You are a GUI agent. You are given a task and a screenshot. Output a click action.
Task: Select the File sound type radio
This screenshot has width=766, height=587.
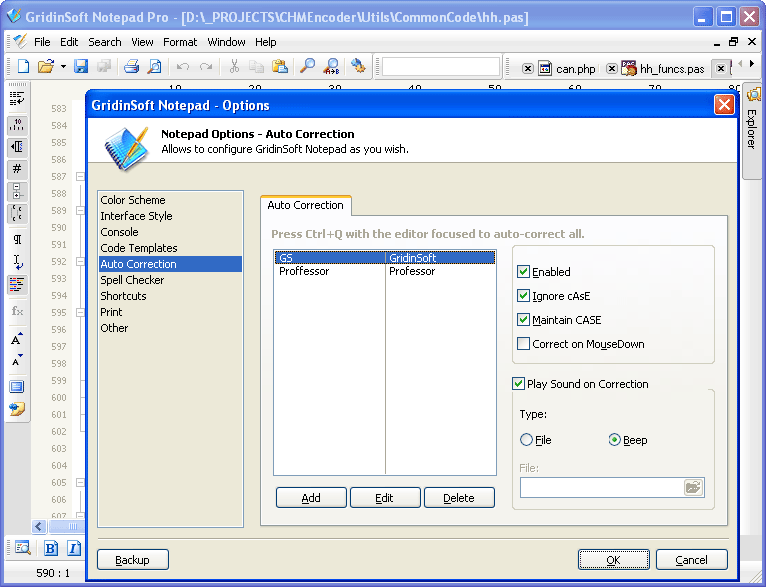(526, 440)
